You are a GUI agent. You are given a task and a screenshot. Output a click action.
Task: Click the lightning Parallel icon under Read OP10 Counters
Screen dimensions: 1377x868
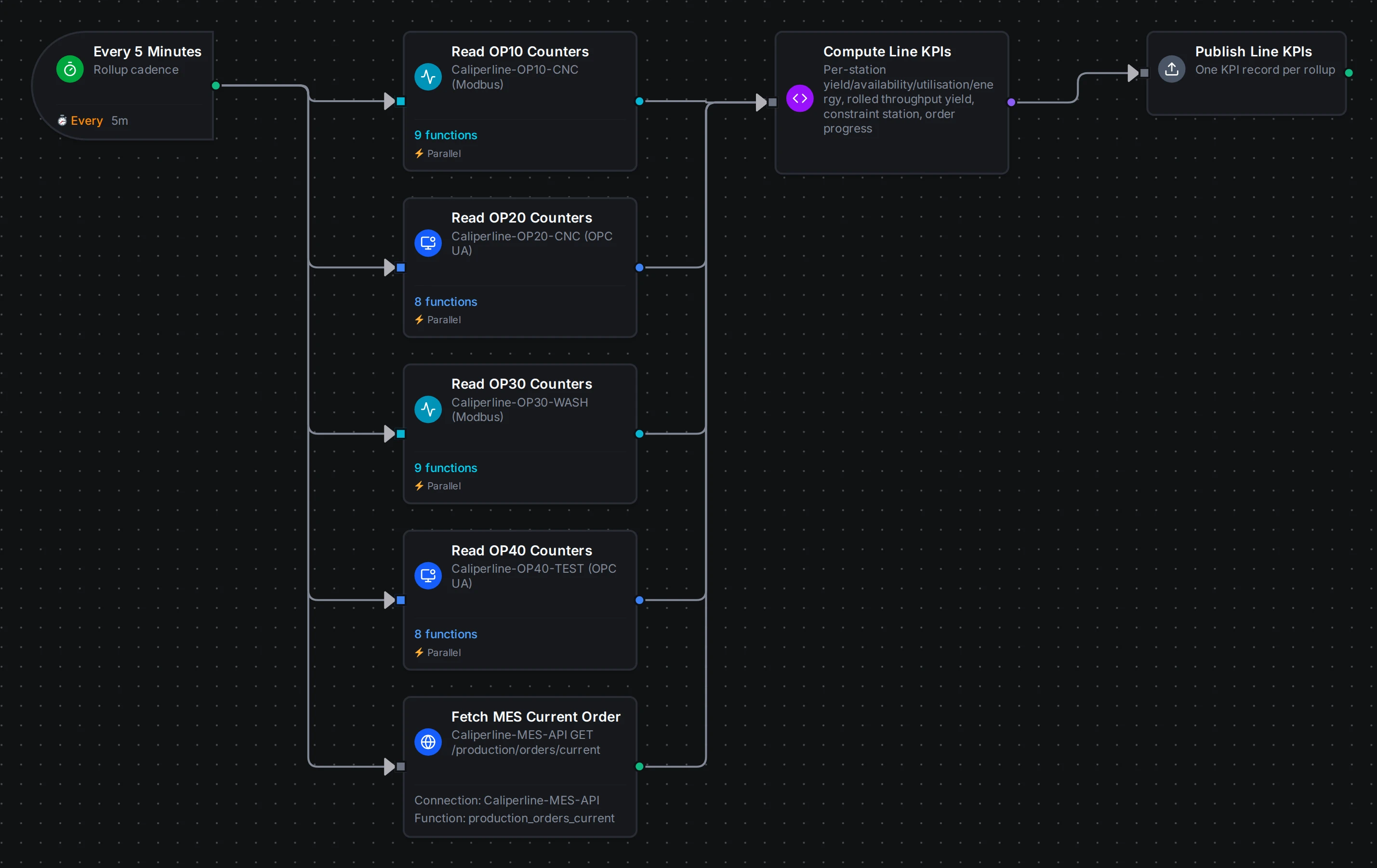419,153
